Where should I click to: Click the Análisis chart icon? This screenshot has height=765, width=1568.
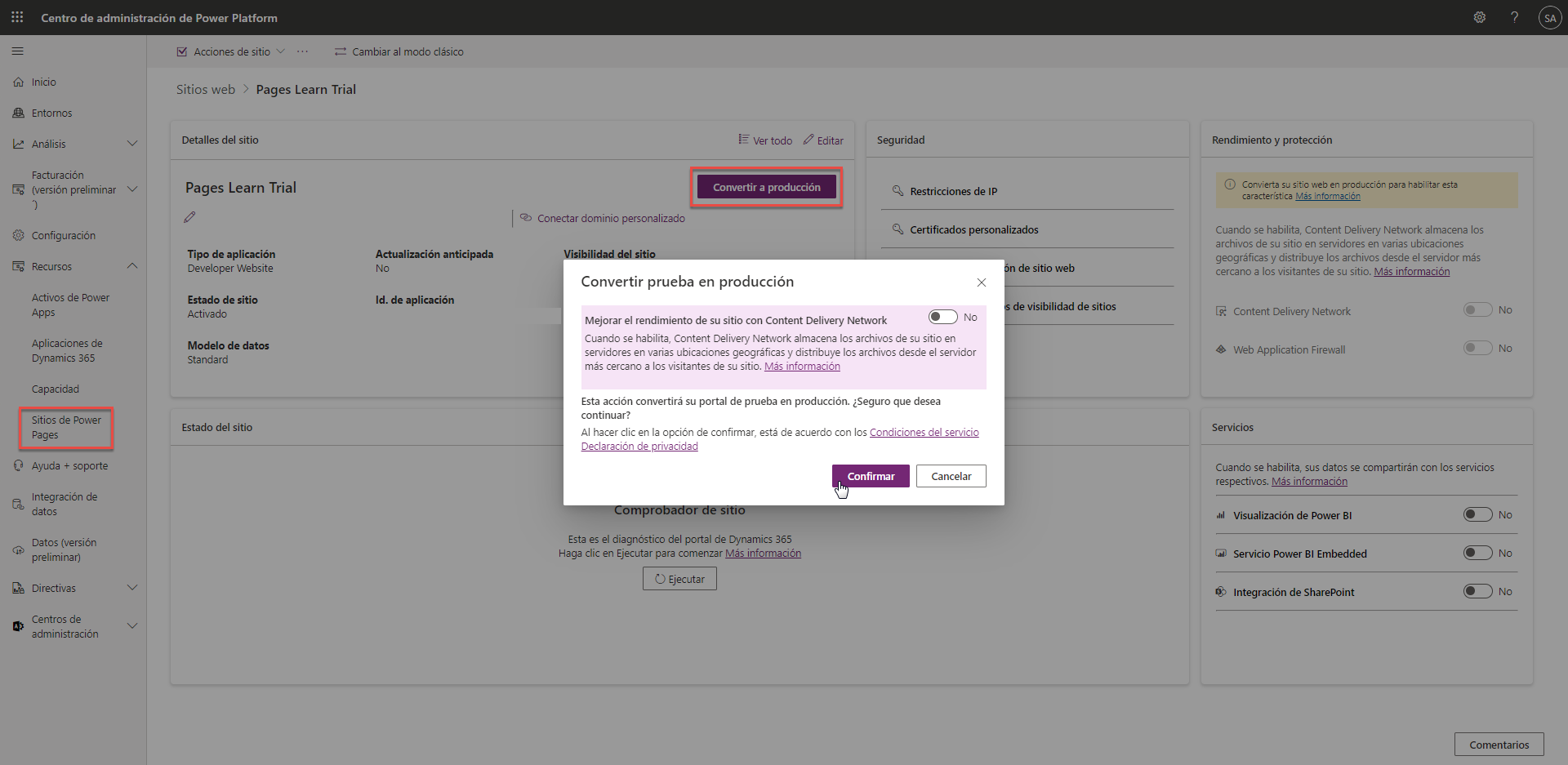[x=18, y=145]
